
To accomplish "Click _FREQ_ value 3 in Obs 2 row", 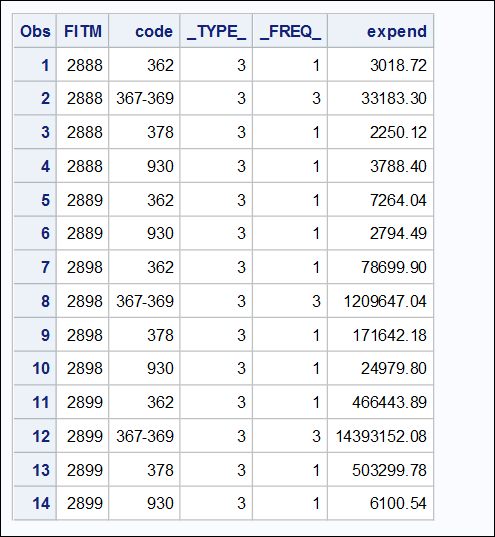I will (316, 98).
